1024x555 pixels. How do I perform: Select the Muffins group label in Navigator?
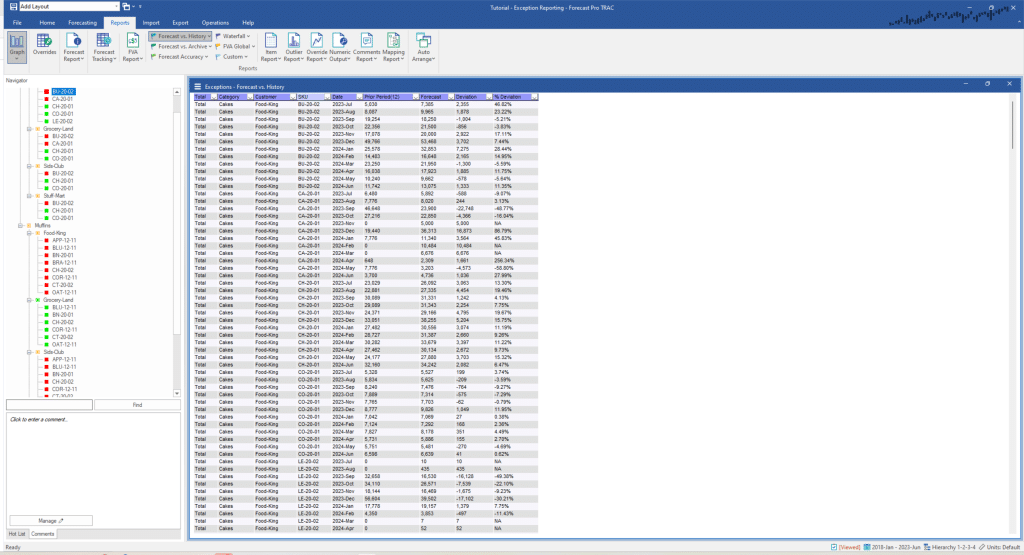tap(42, 225)
